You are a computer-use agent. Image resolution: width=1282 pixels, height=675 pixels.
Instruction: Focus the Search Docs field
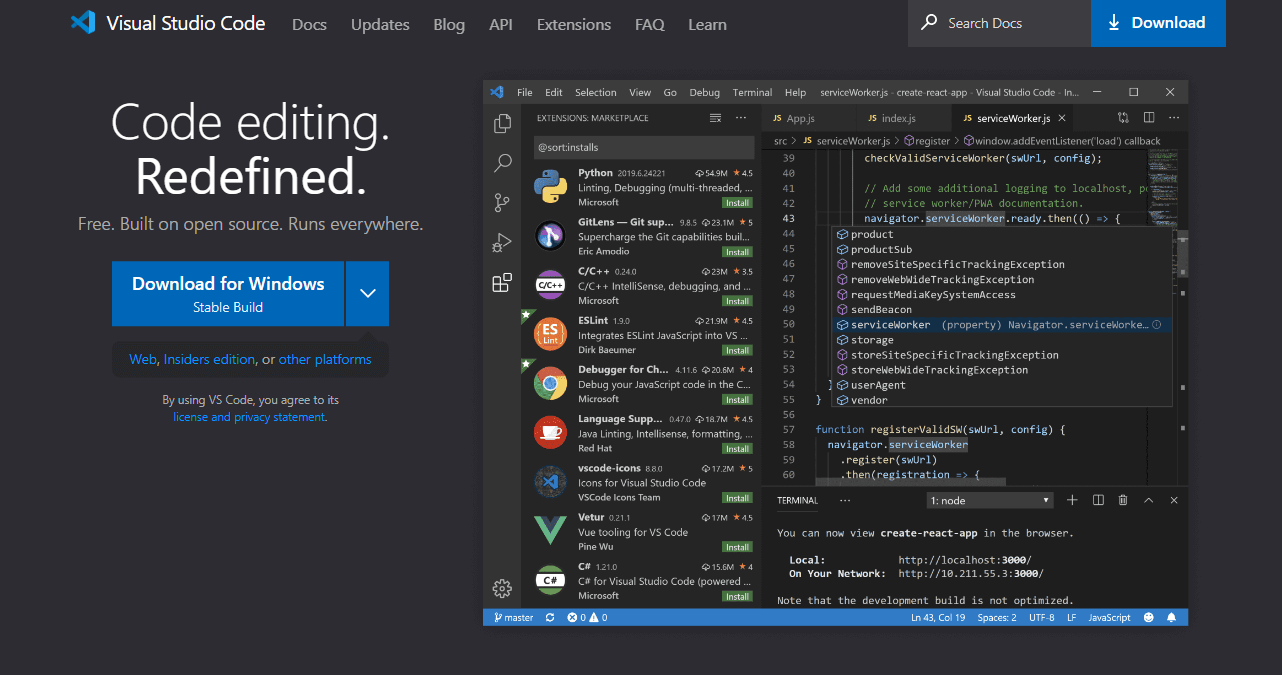point(999,23)
